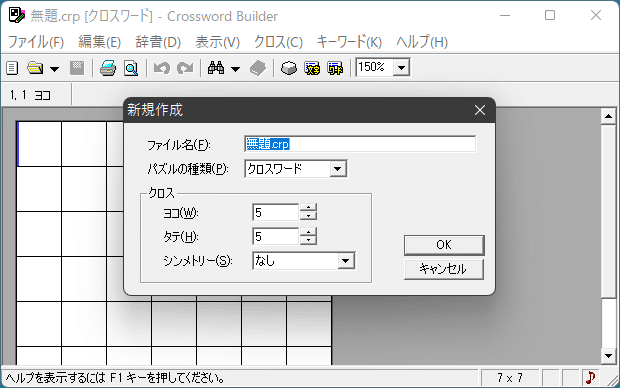Increase the タテ(H) value with up arrow
This screenshot has width=620, height=388.
(x=308, y=232)
